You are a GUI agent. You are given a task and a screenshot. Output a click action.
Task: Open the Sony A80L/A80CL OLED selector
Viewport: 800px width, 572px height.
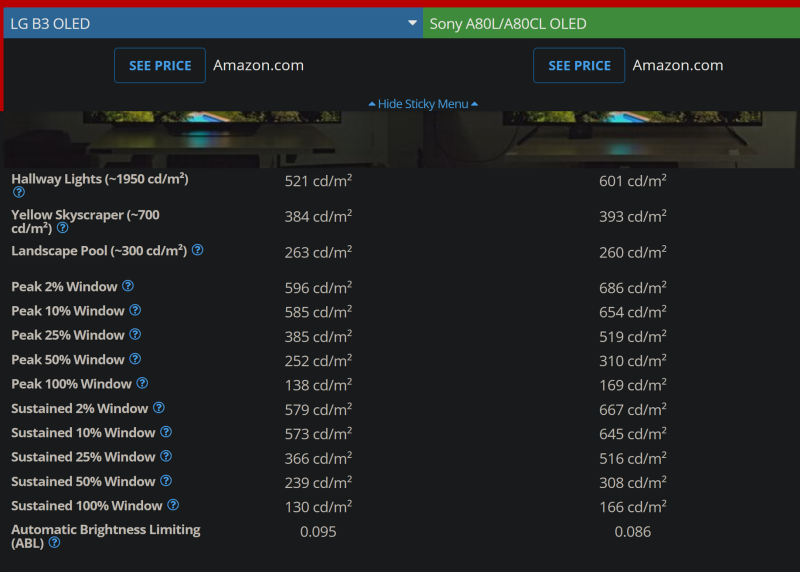pyautogui.click(x=611, y=23)
